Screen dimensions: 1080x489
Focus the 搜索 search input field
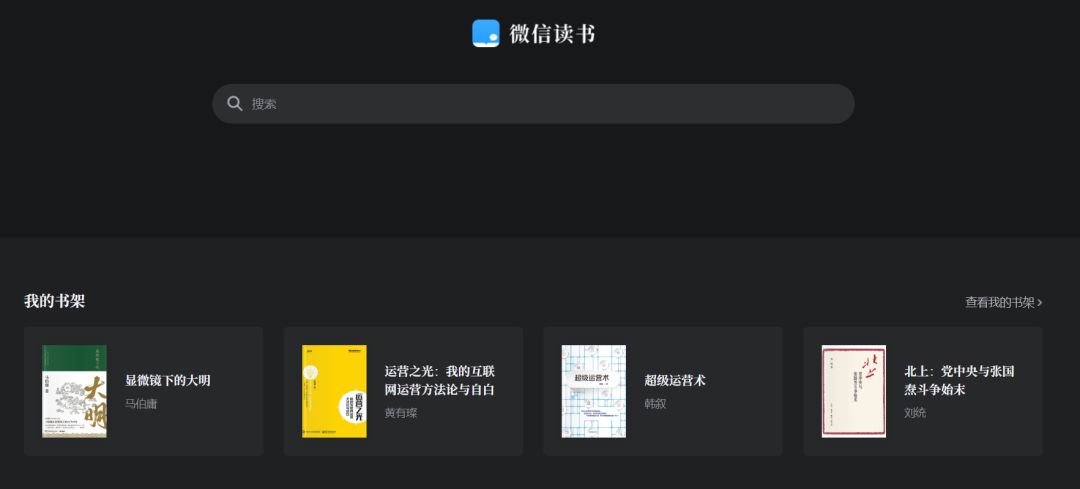(x=533, y=104)
